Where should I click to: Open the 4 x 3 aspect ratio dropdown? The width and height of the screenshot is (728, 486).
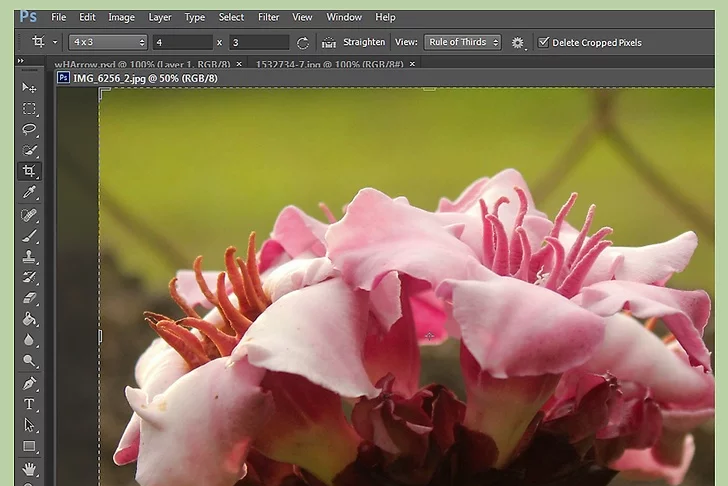pos(107,42)
